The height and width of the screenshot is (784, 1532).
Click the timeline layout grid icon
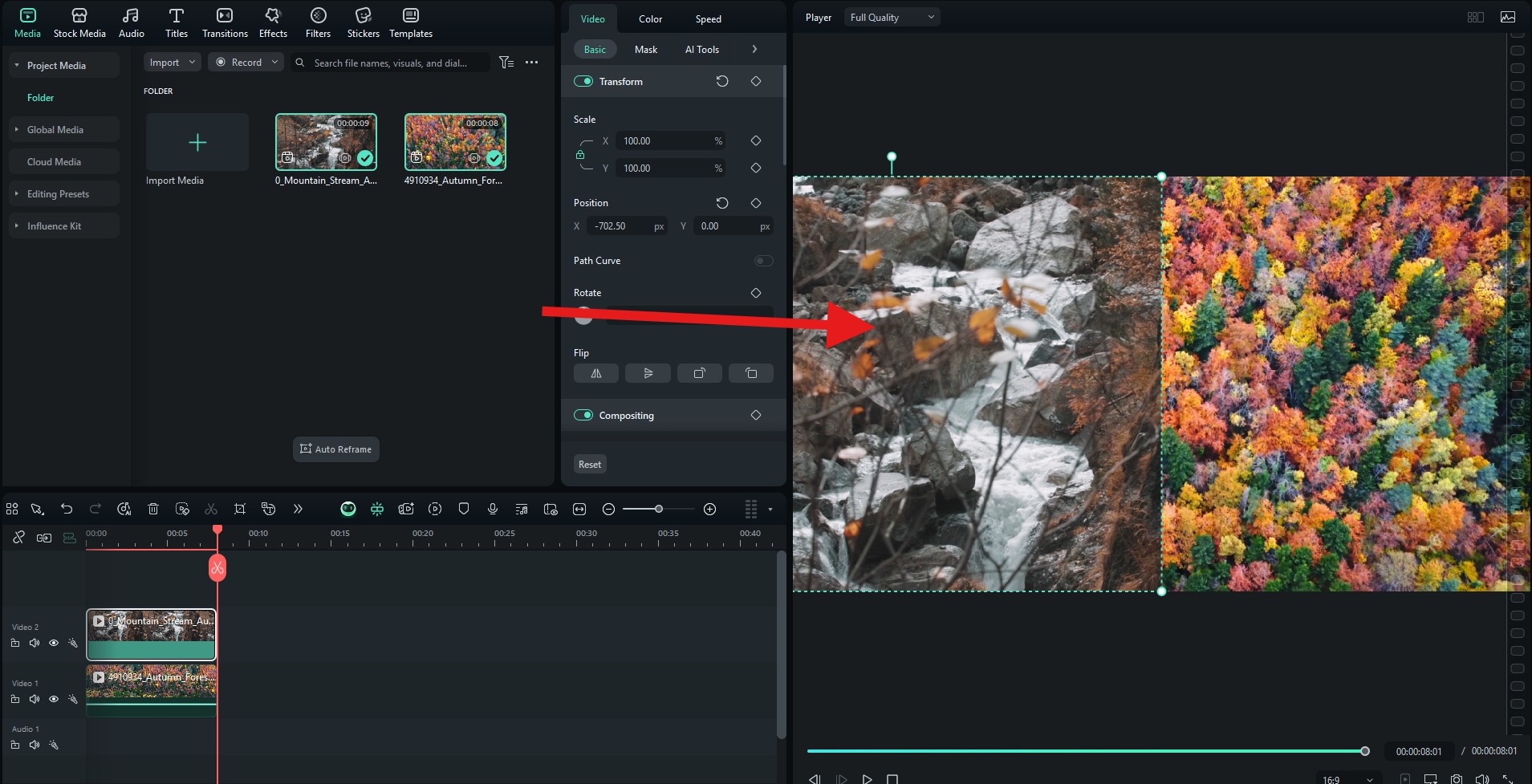(12, 509)
